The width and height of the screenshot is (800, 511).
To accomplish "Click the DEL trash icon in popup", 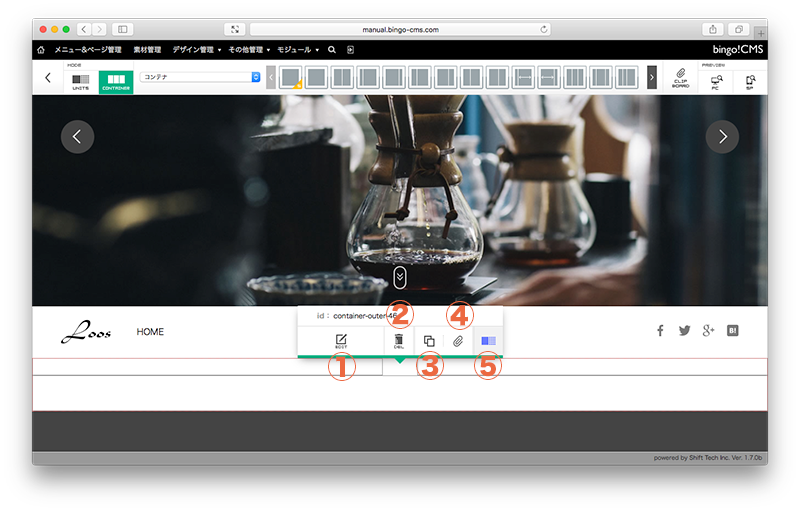I will point(399,341).
